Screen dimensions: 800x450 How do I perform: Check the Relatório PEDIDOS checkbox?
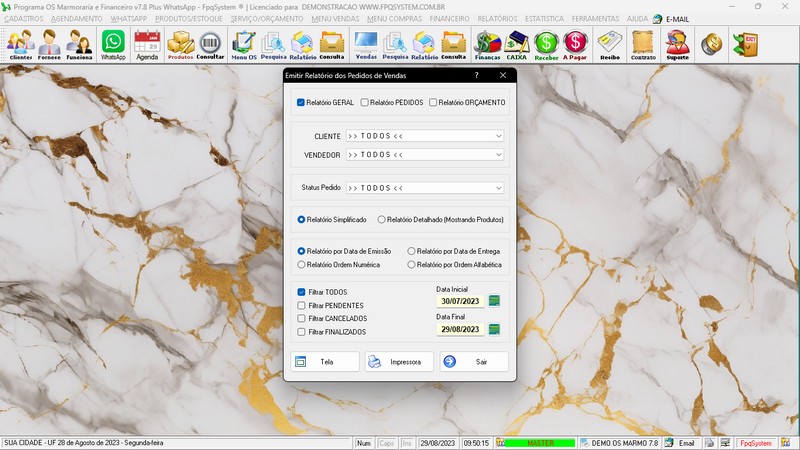pos(364,103)
